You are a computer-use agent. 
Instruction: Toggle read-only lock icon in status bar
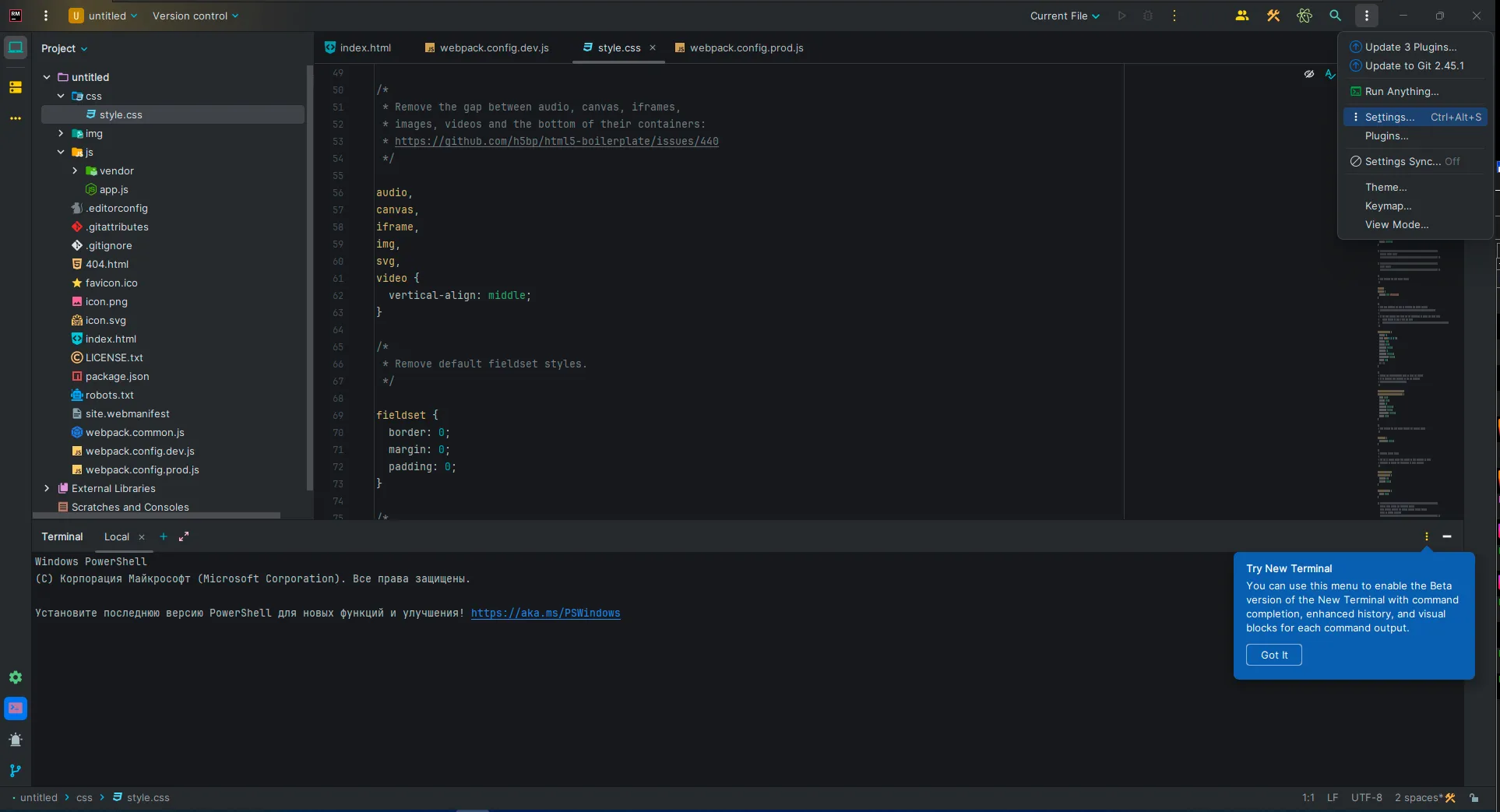pyautogui.click(x=1474, y=797)
